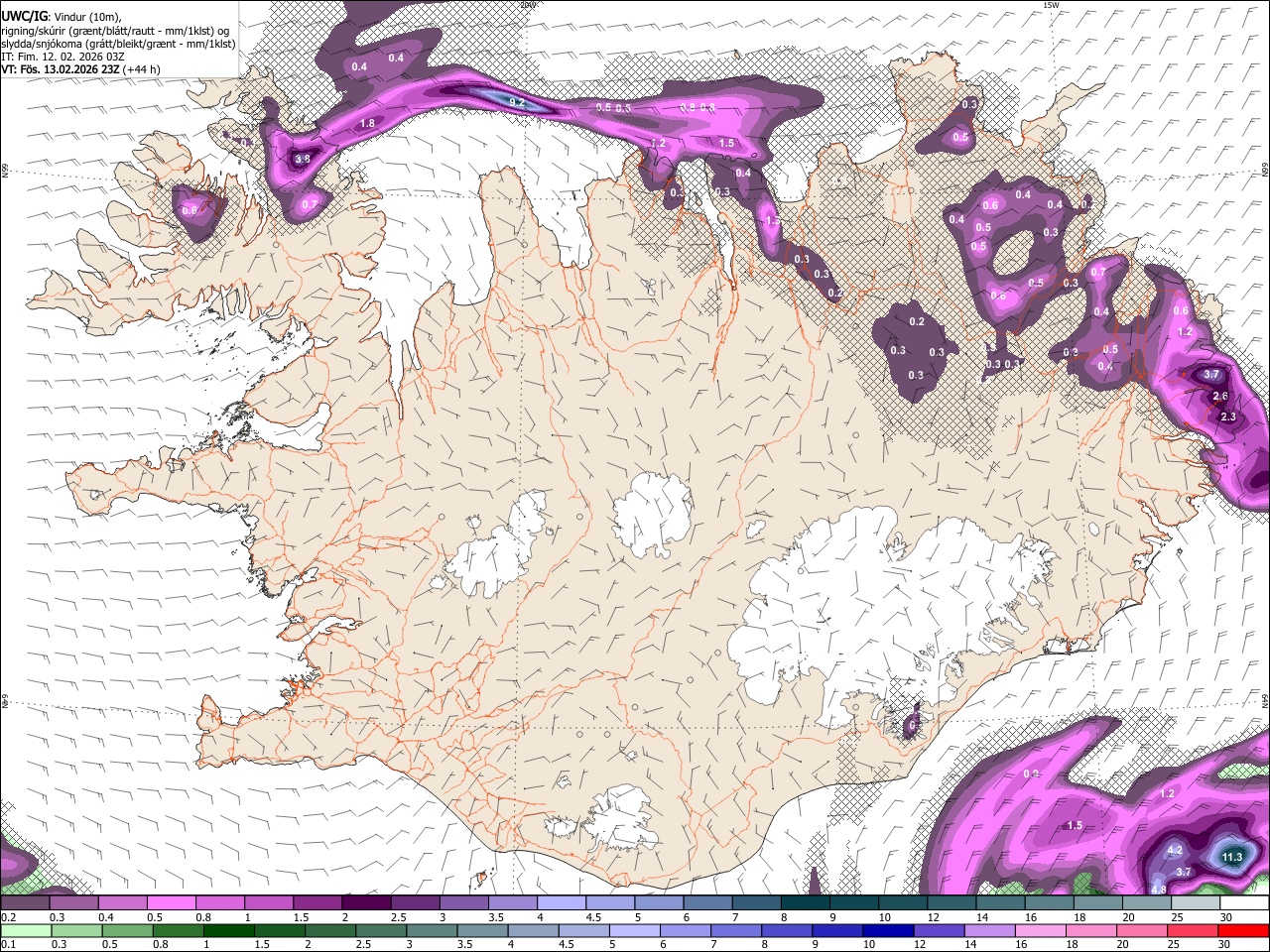The height and width of the screenshot is (952, 1270).
Task: Click the 0.9 precipitation value
Action: (1032, 773)
